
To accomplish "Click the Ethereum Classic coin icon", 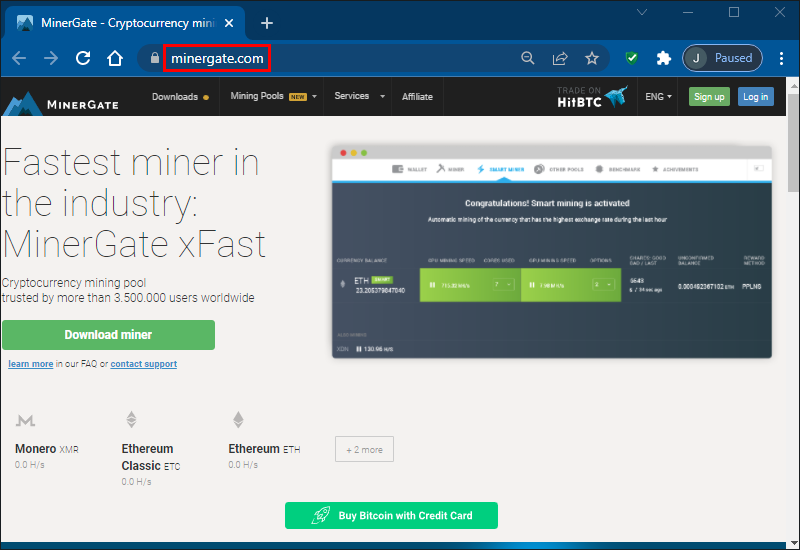I will pyautogui.click(x=131, y=419).
